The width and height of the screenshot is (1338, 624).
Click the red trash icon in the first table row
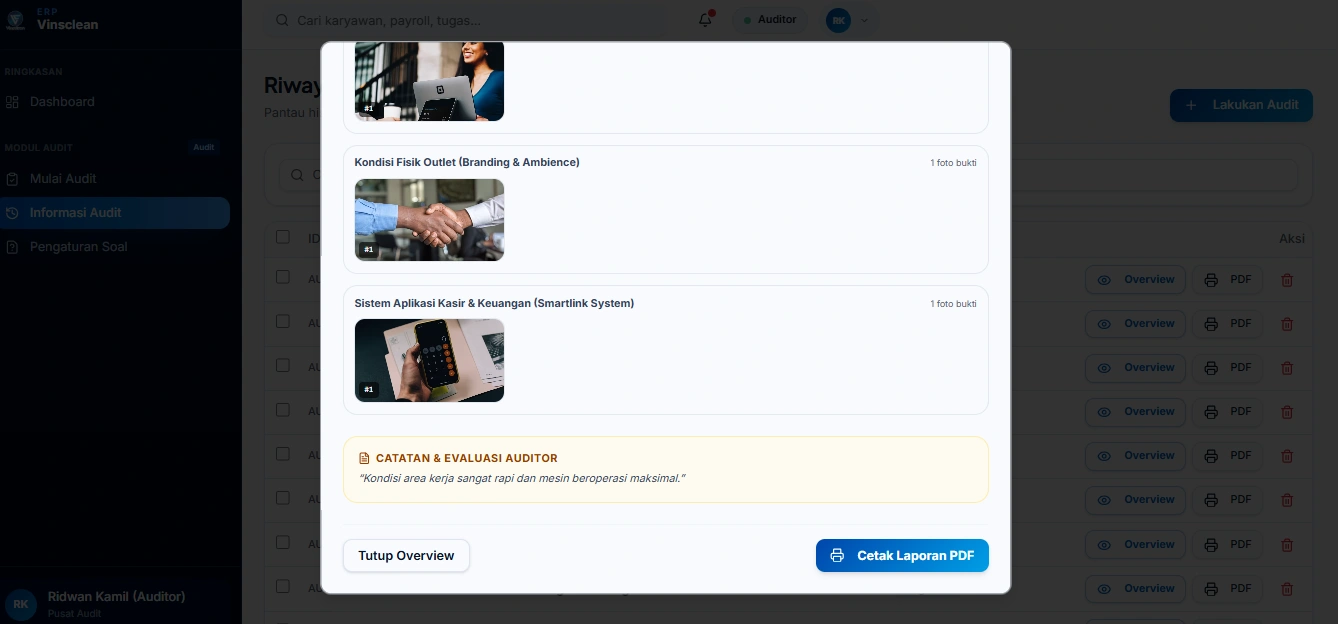tap(1287, 280)
